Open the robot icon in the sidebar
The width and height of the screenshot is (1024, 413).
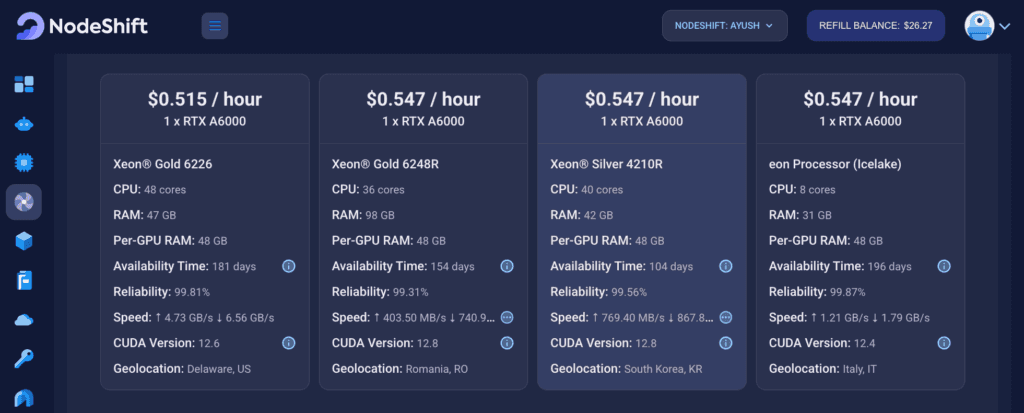pyautogui.click(x=24, y=124)
